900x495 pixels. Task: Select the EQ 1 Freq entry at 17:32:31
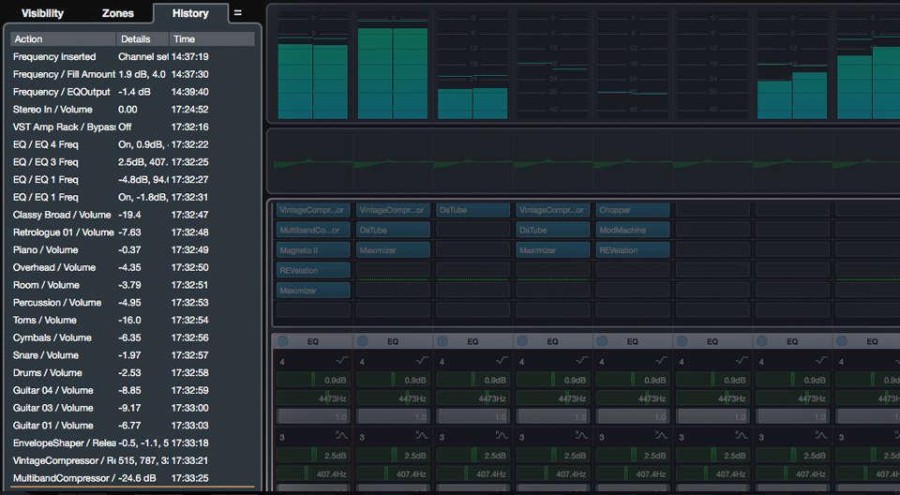tap(133, 197)
